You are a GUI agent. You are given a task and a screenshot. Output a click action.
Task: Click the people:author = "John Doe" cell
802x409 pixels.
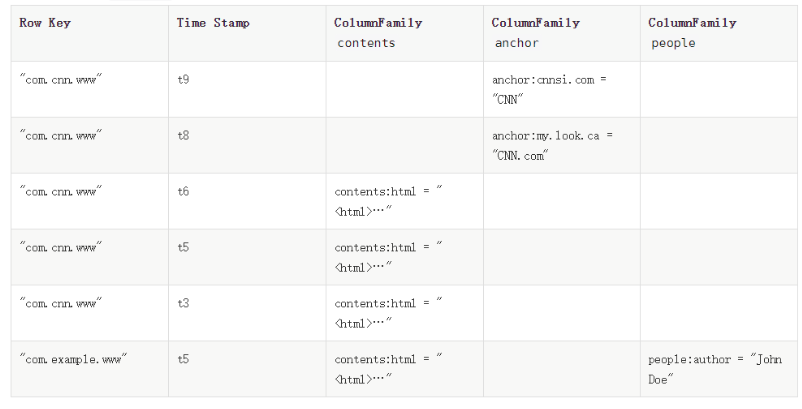tap(719, 369)
